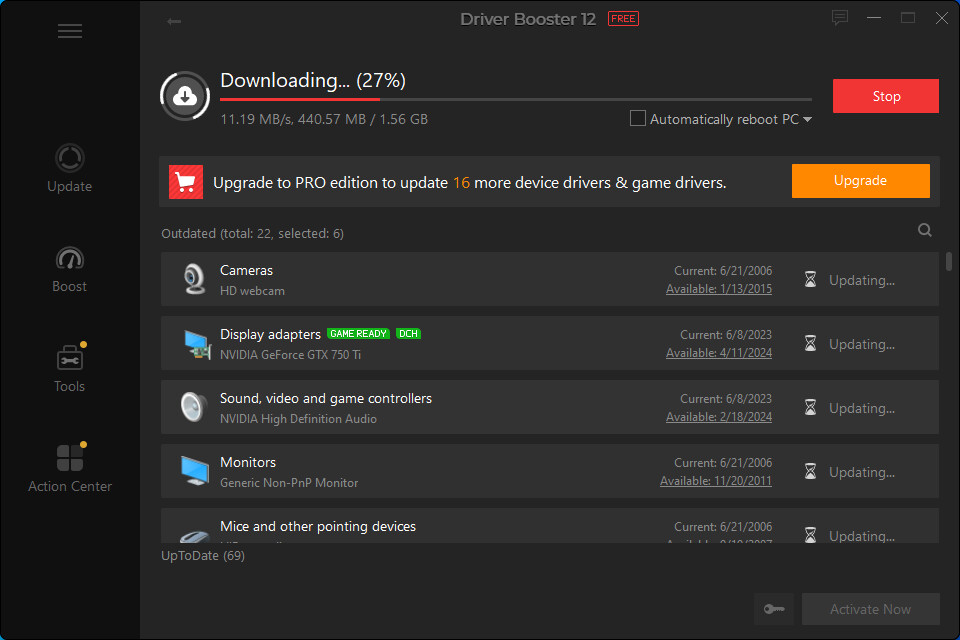This screenshot has height=640, width=960.
Task: Select the Outdated (total: 22) header
Action: [252, 233]
